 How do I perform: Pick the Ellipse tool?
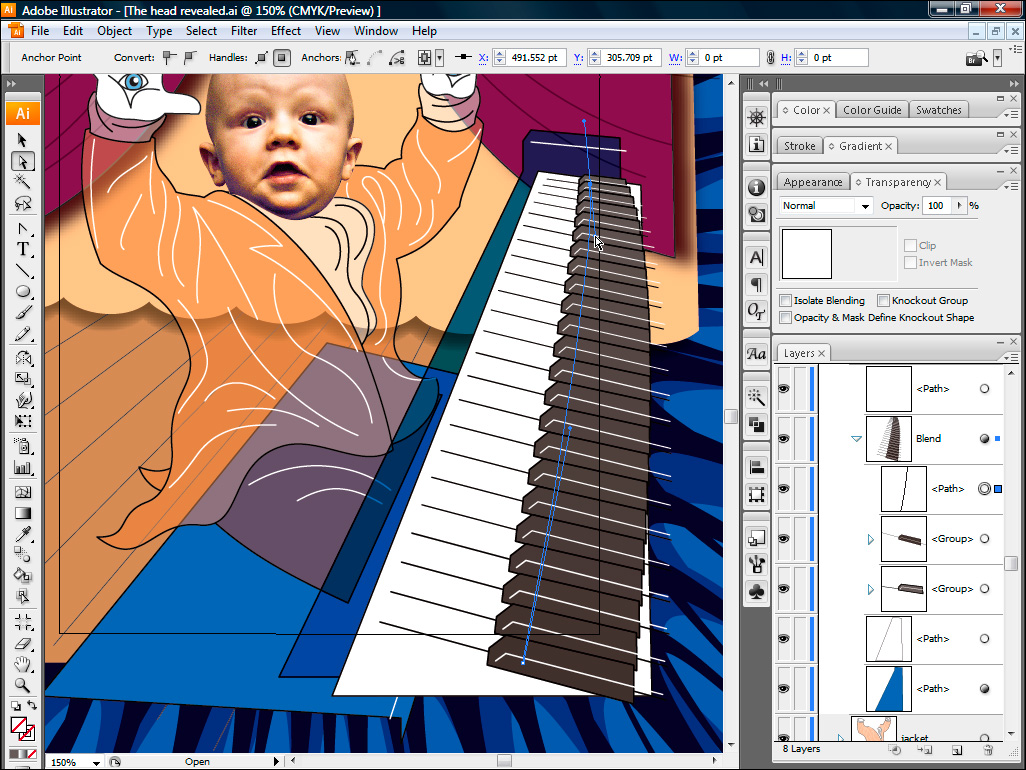(x=23, y=292)
